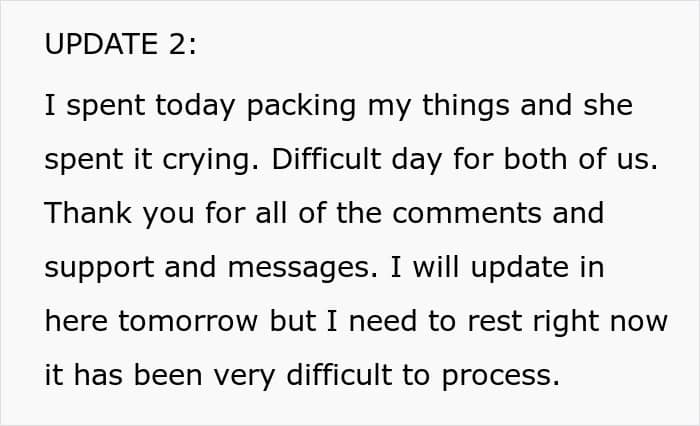Click the word "tomorrow"

188,322
